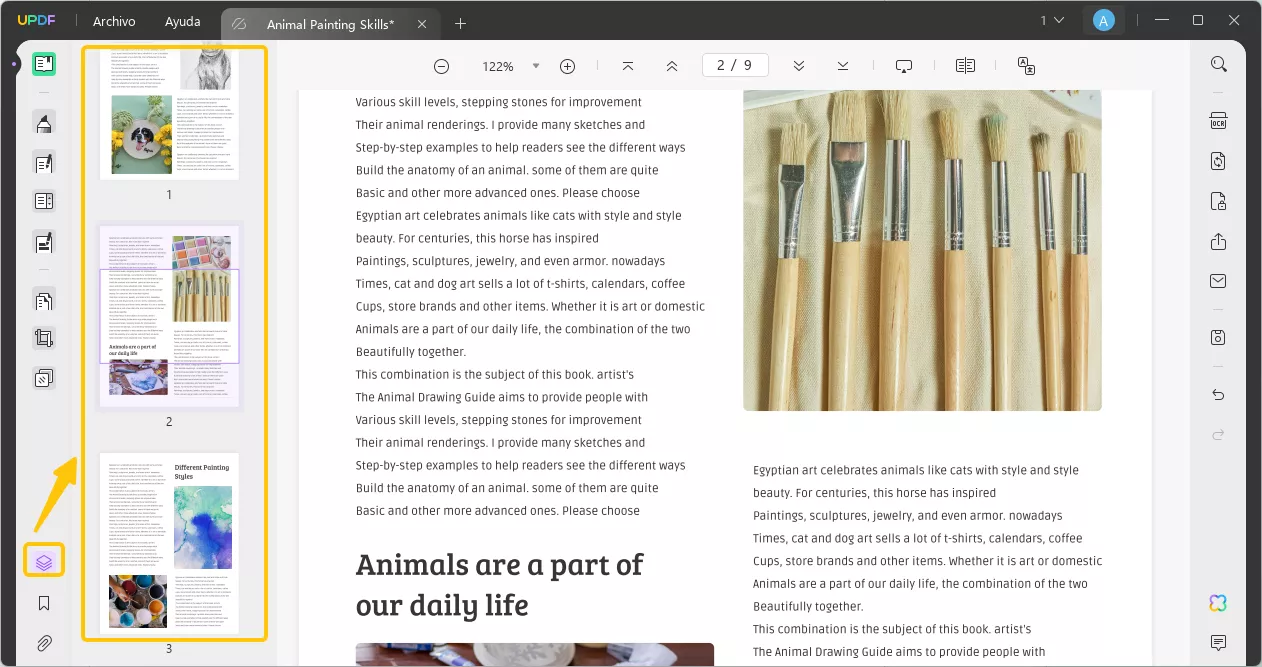Open the Bookmarks panel

tap(43, 603)
